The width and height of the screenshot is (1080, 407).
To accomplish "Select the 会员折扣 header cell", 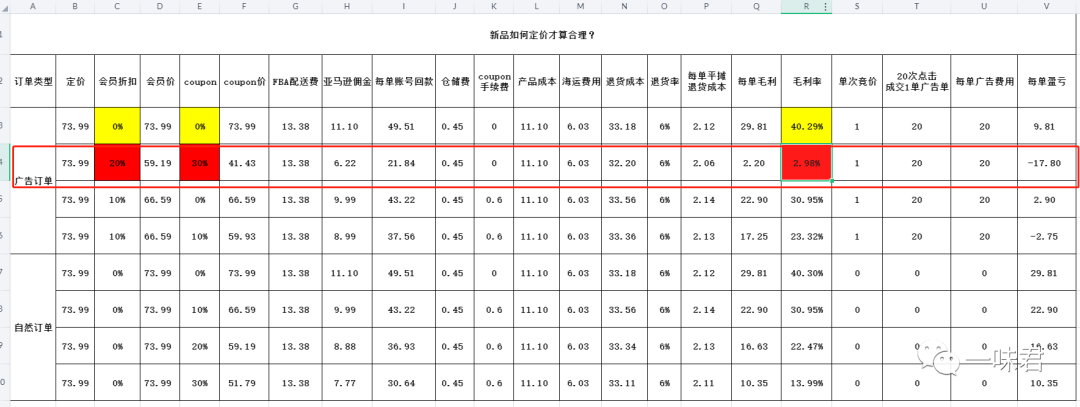I will (x=117, y=81).
